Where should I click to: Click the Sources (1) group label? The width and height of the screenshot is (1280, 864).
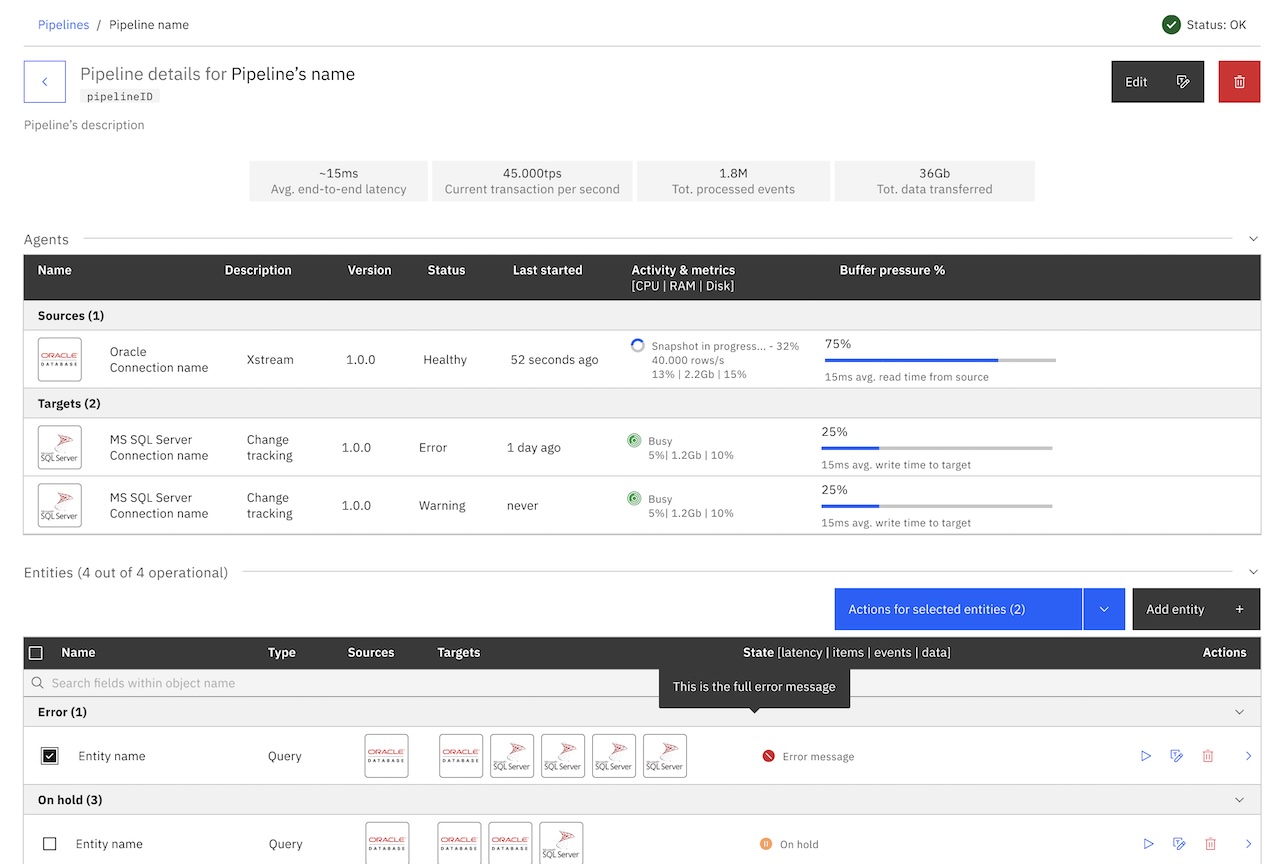(71, 316)
